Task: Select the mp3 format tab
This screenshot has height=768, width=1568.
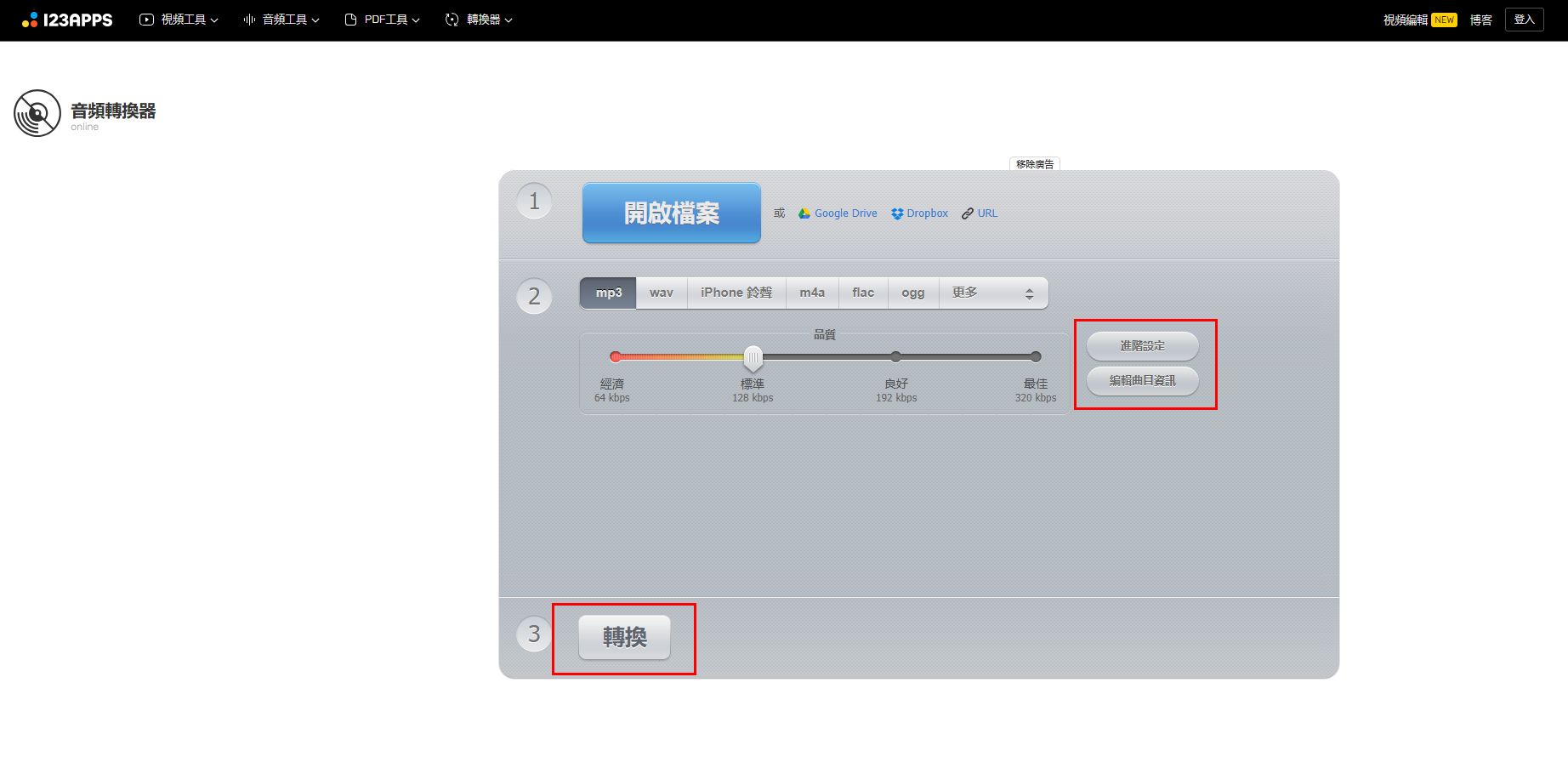Action: pyautogui.click(x=608, y=293)
